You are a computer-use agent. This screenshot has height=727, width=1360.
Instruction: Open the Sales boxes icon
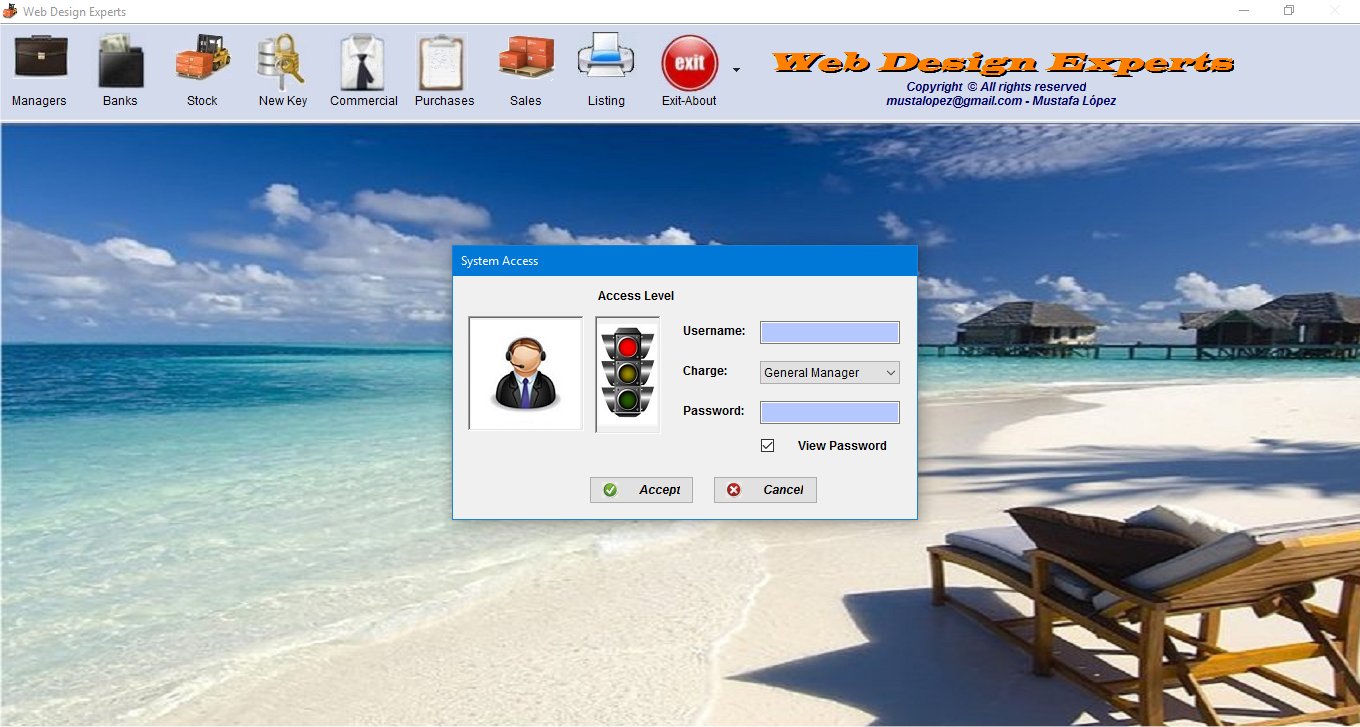click(x=525, y=60)
